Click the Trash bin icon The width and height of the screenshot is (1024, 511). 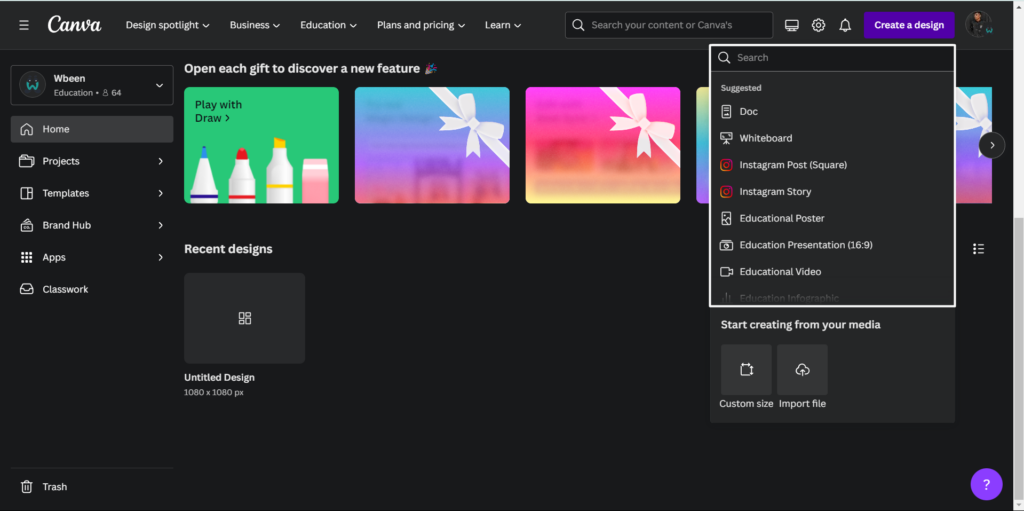point(27,487)
